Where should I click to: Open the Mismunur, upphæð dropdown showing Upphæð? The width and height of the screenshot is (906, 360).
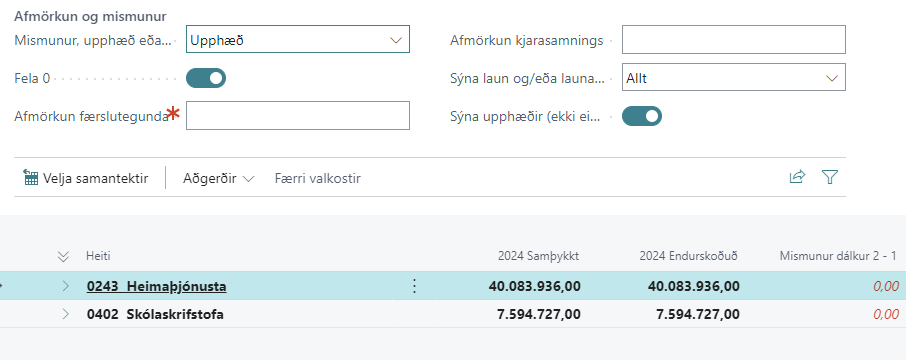[298, 39]
